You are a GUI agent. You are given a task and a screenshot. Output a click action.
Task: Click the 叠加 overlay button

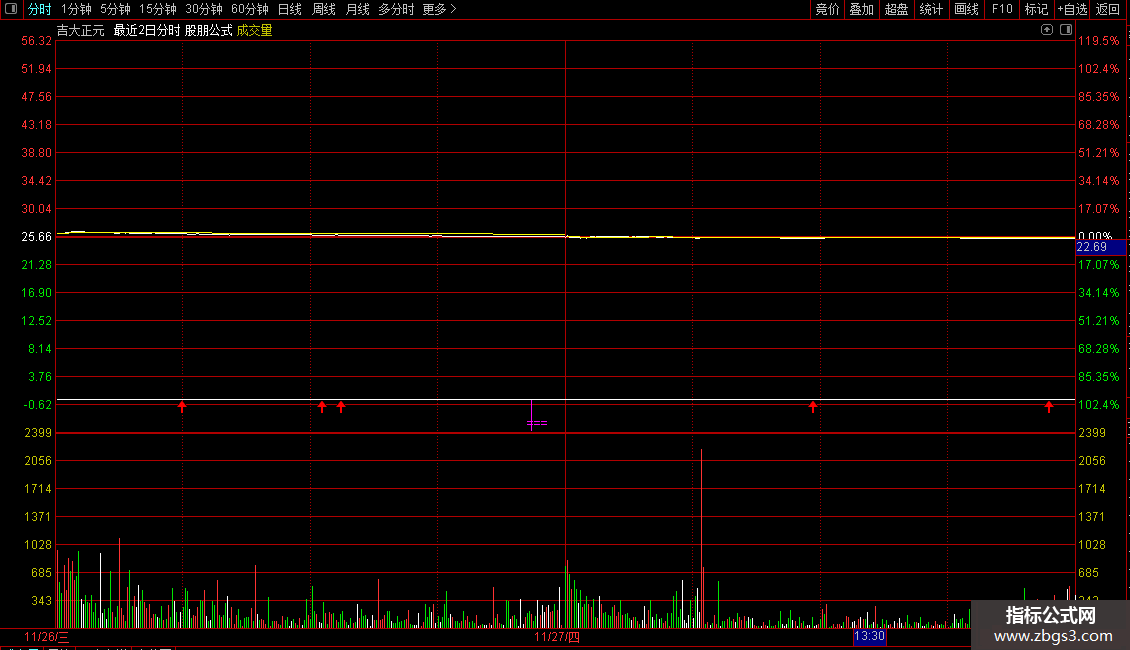861,9
